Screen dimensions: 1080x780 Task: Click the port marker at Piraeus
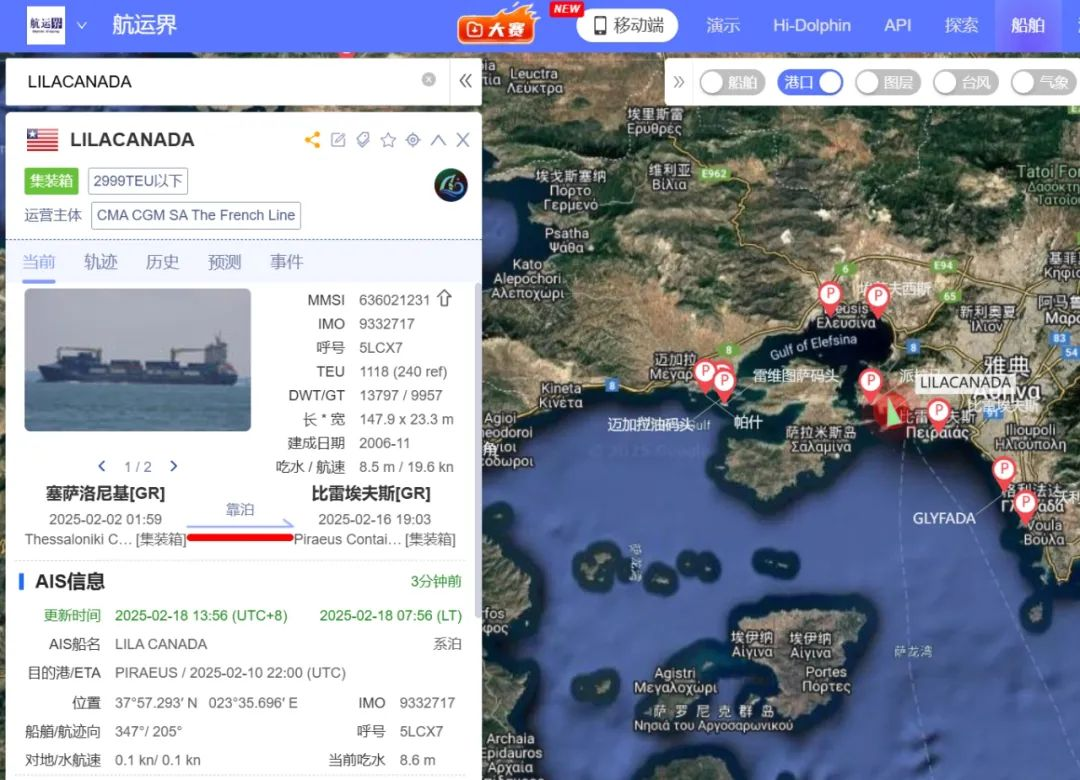click(938, 415)
